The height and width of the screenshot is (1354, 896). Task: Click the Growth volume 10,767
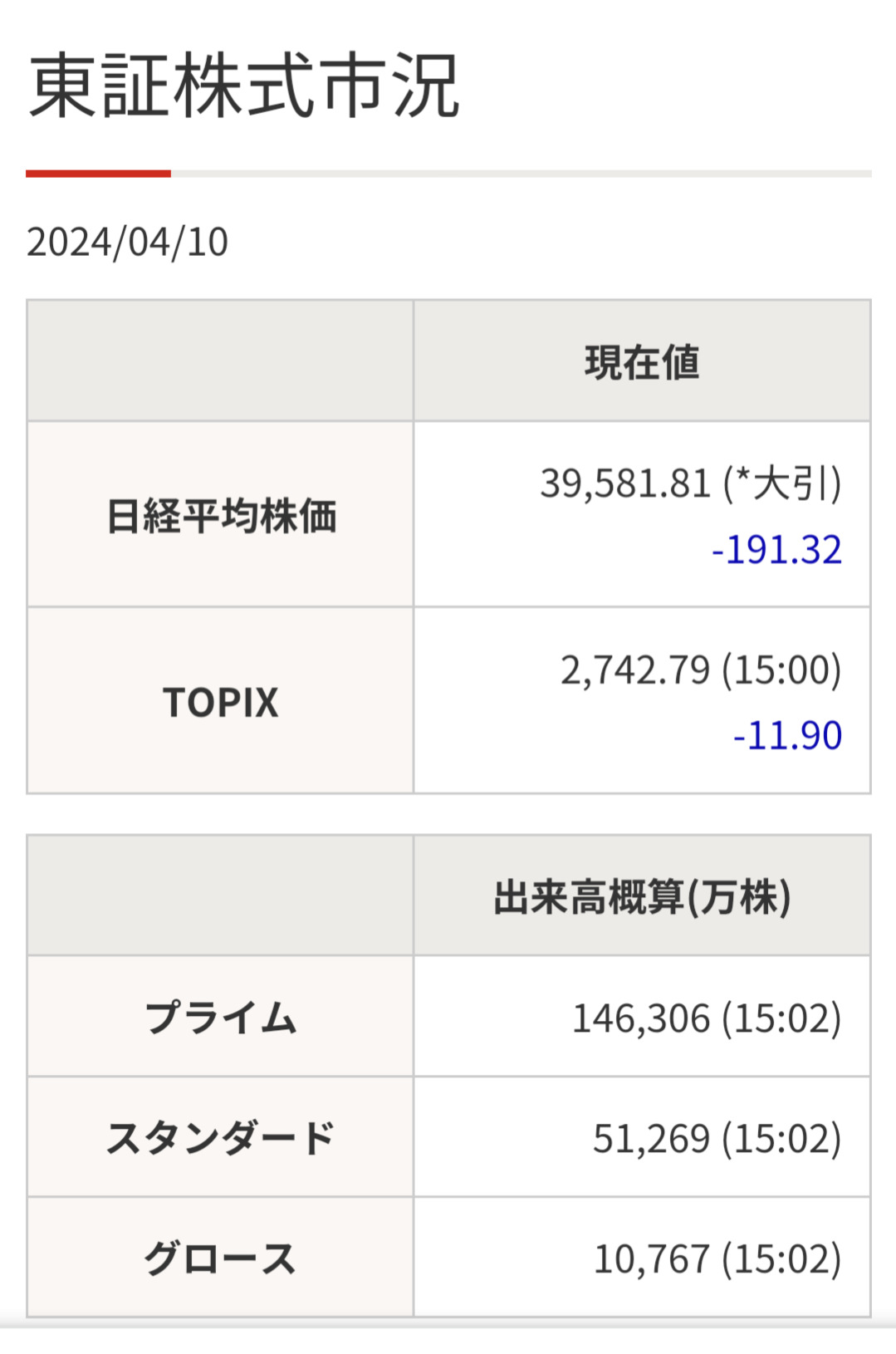[651, 1259]
